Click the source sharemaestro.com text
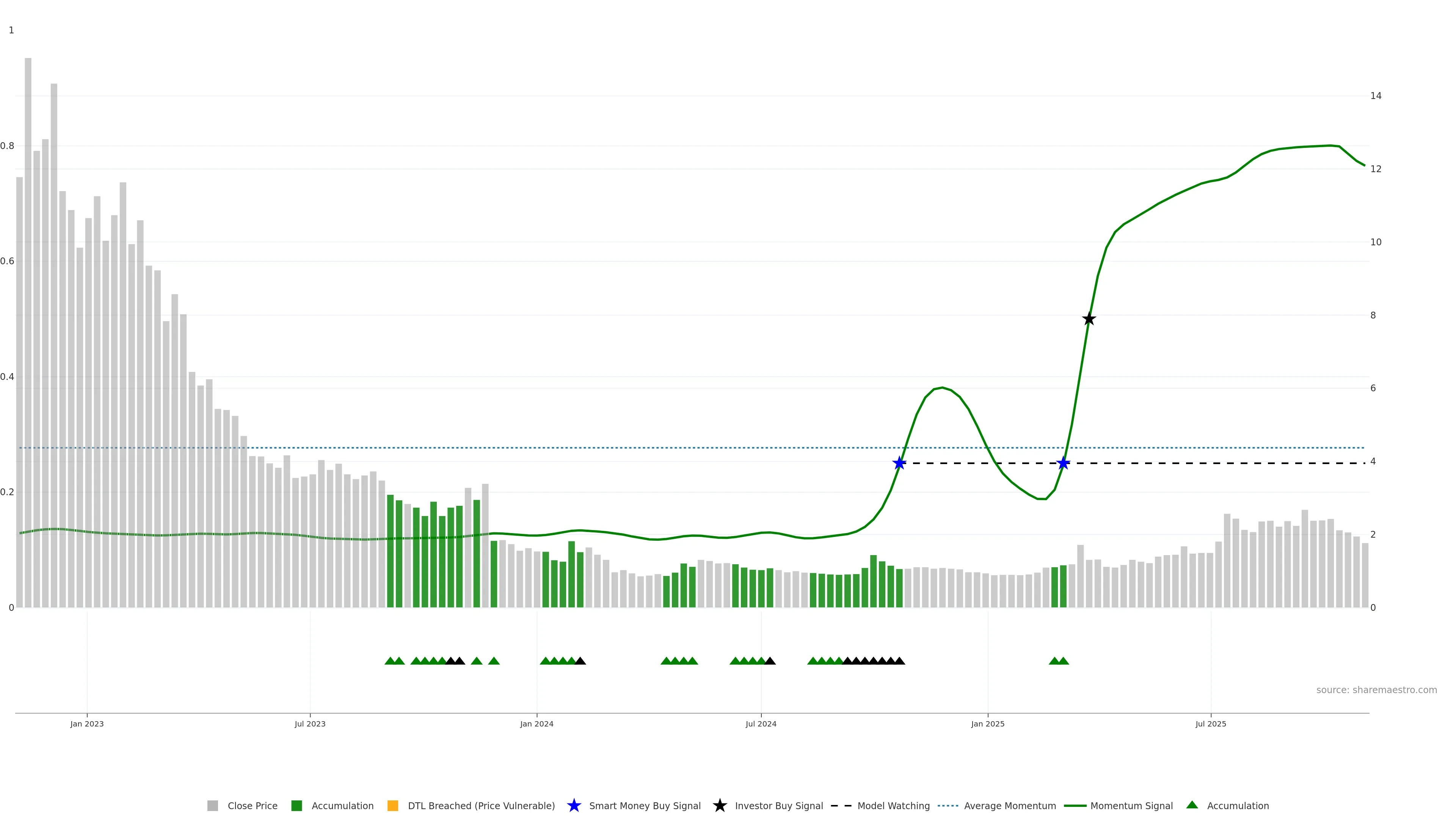The width and height of the screenshot is (1456, 819). point(1376,690)
